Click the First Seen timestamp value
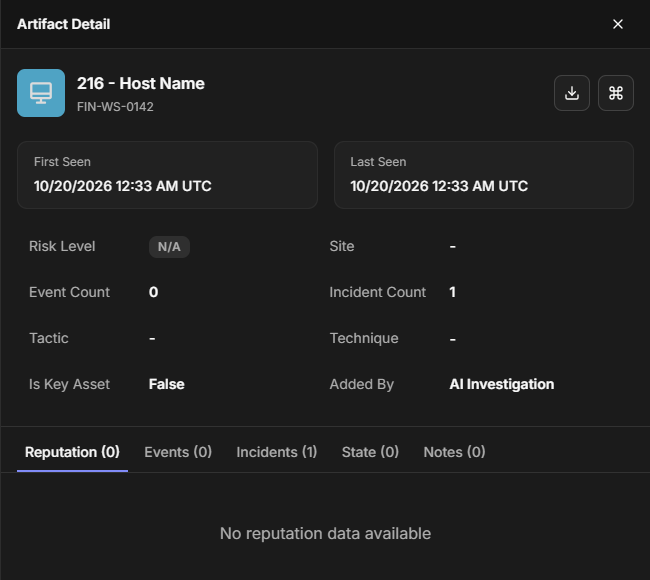 (x=123, y=186)
